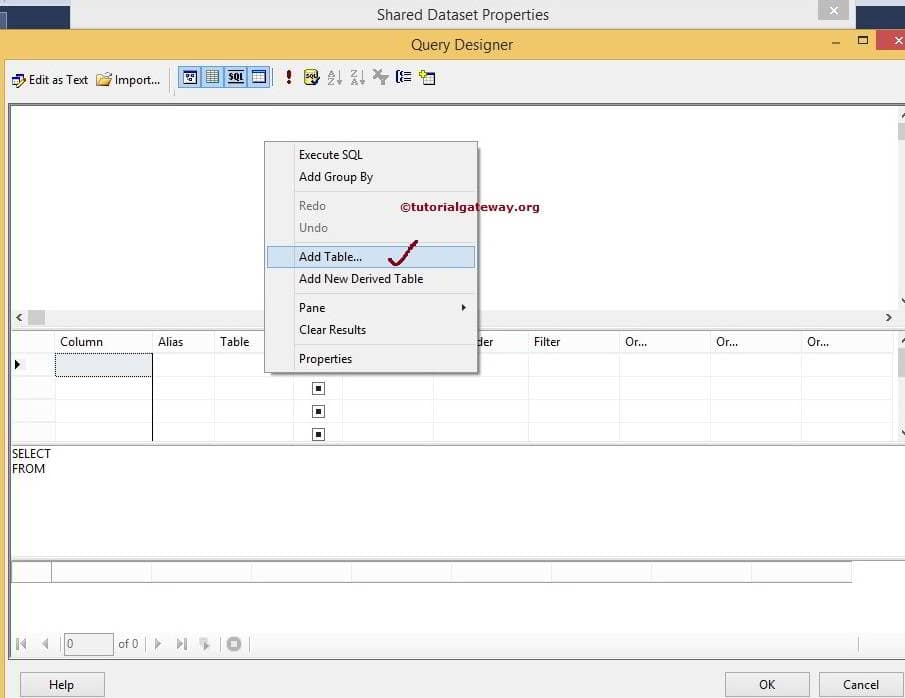
Task: Click the Alias column header
Action: coord(184,342)
